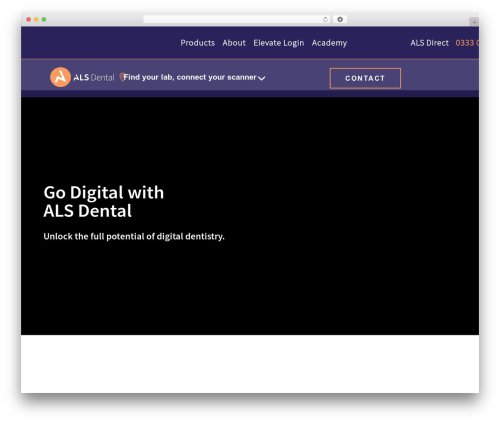Navigate to Academy
Viewport: 500px width, 423px height.
329,43
